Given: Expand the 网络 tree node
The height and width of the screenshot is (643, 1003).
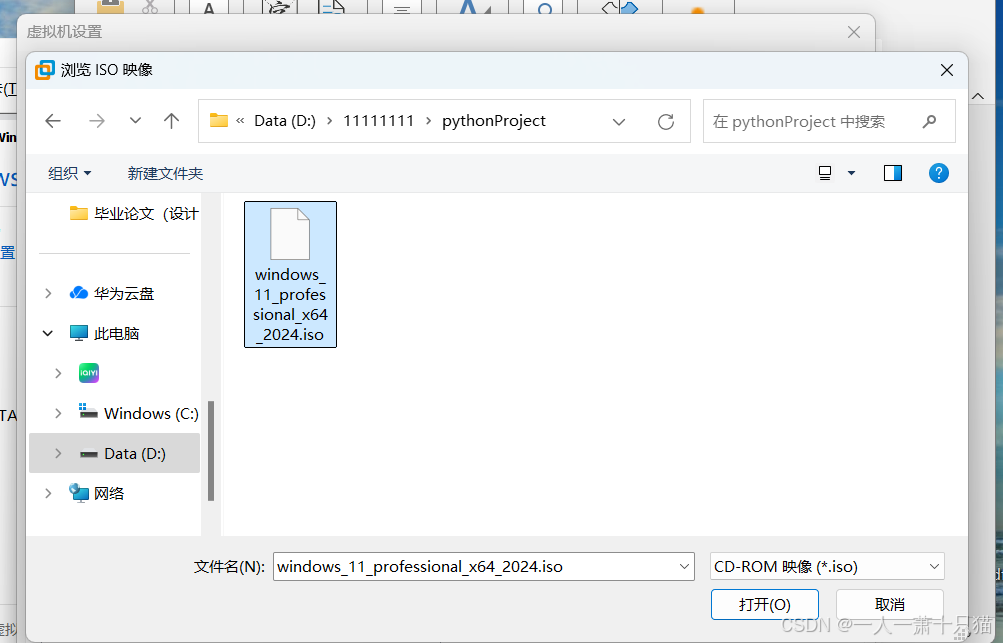Looking at the screenshot, I should pyautogui.click(x=48, y=493).
